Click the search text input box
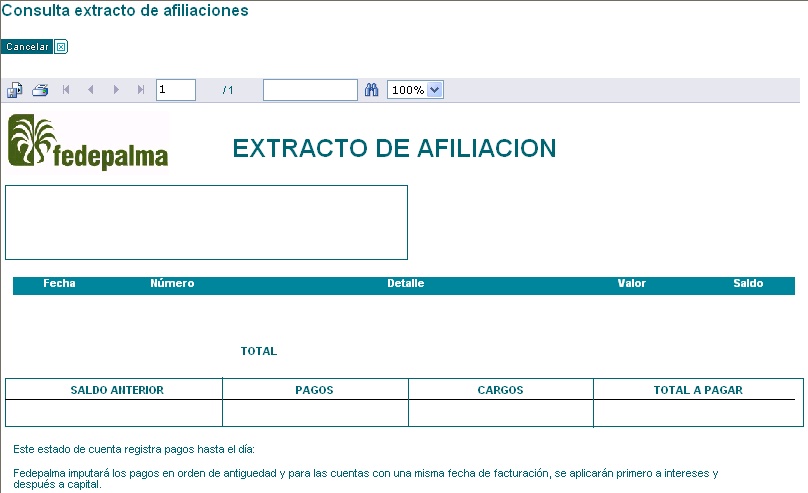 pyautogui.click(x=310, y=90)
